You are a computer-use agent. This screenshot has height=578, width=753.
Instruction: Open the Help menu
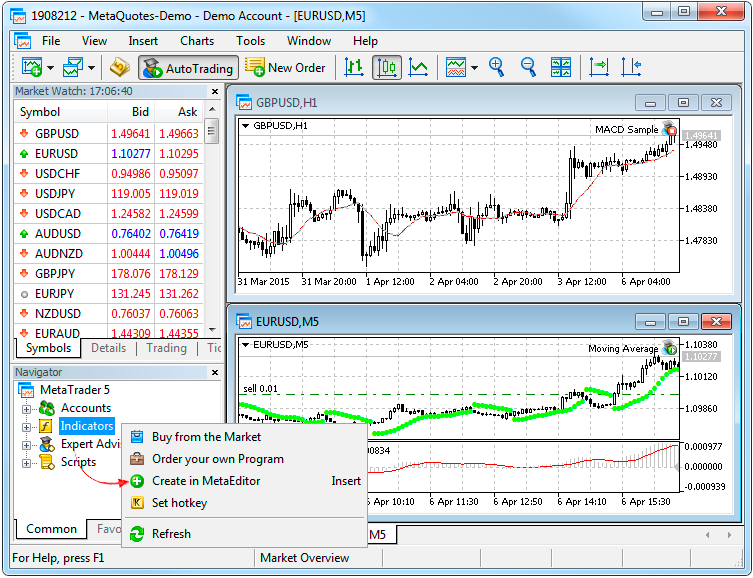tap(365, 41)
